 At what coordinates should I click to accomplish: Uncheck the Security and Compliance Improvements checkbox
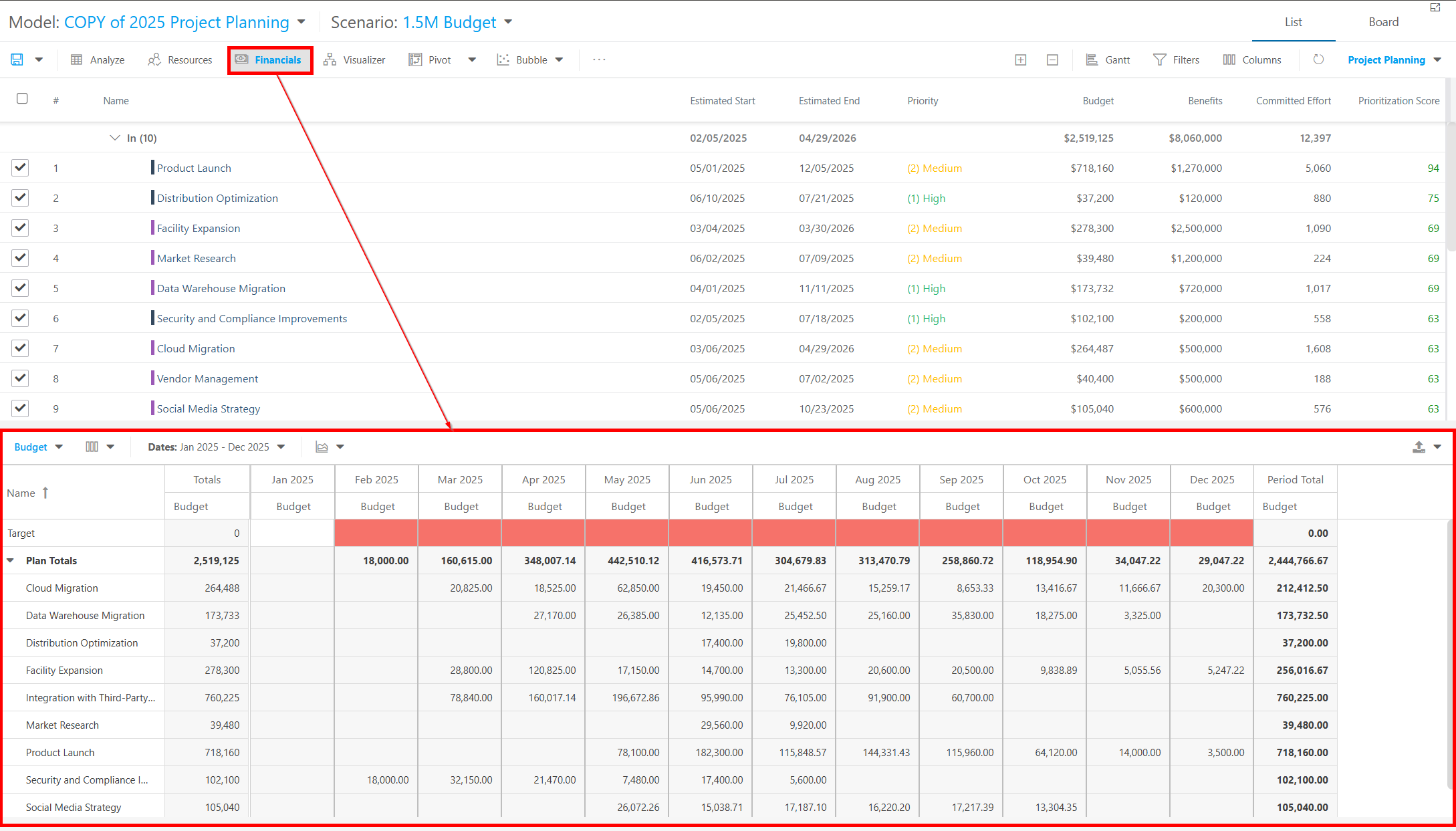pyautogui.click(x=20, y=318)
